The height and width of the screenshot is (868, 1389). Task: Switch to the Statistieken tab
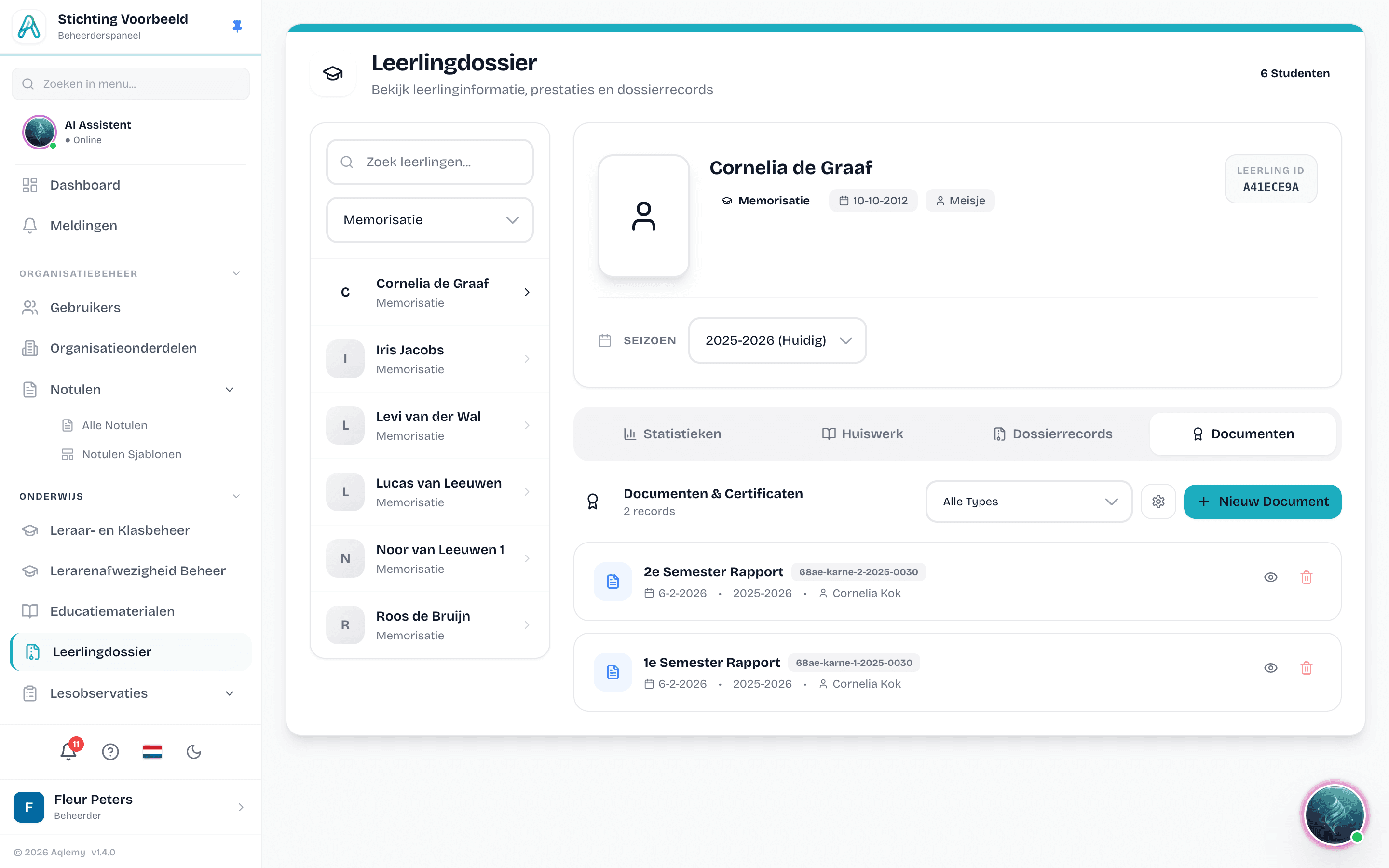[x=672, y=434]
